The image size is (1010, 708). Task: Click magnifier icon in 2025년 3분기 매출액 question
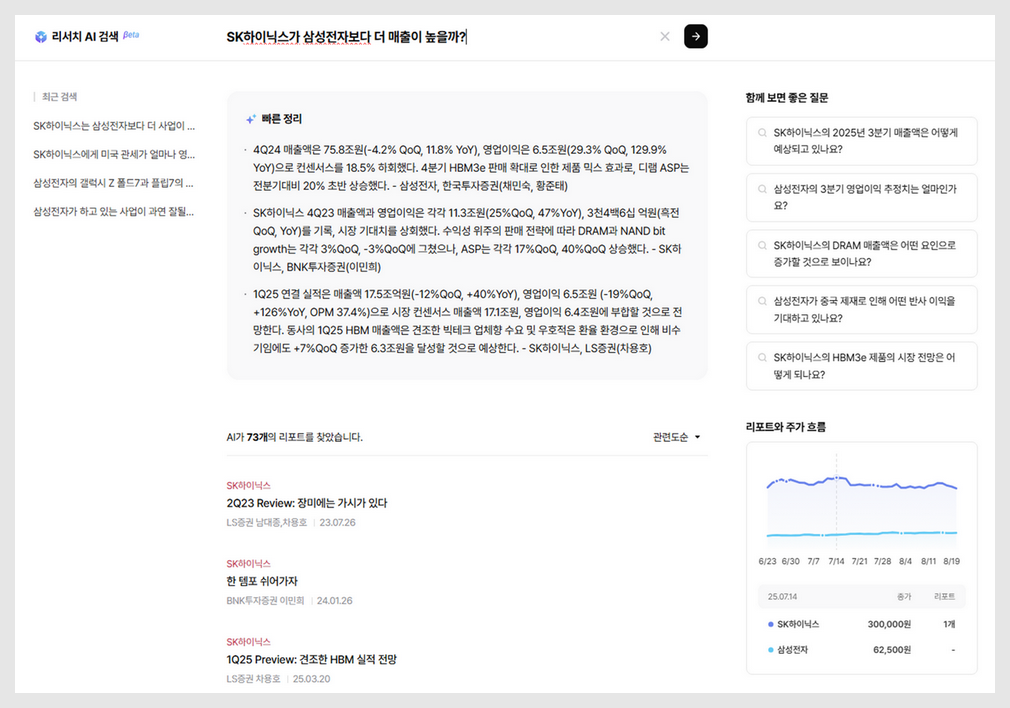pyautogui.click(x=762, y=133)
